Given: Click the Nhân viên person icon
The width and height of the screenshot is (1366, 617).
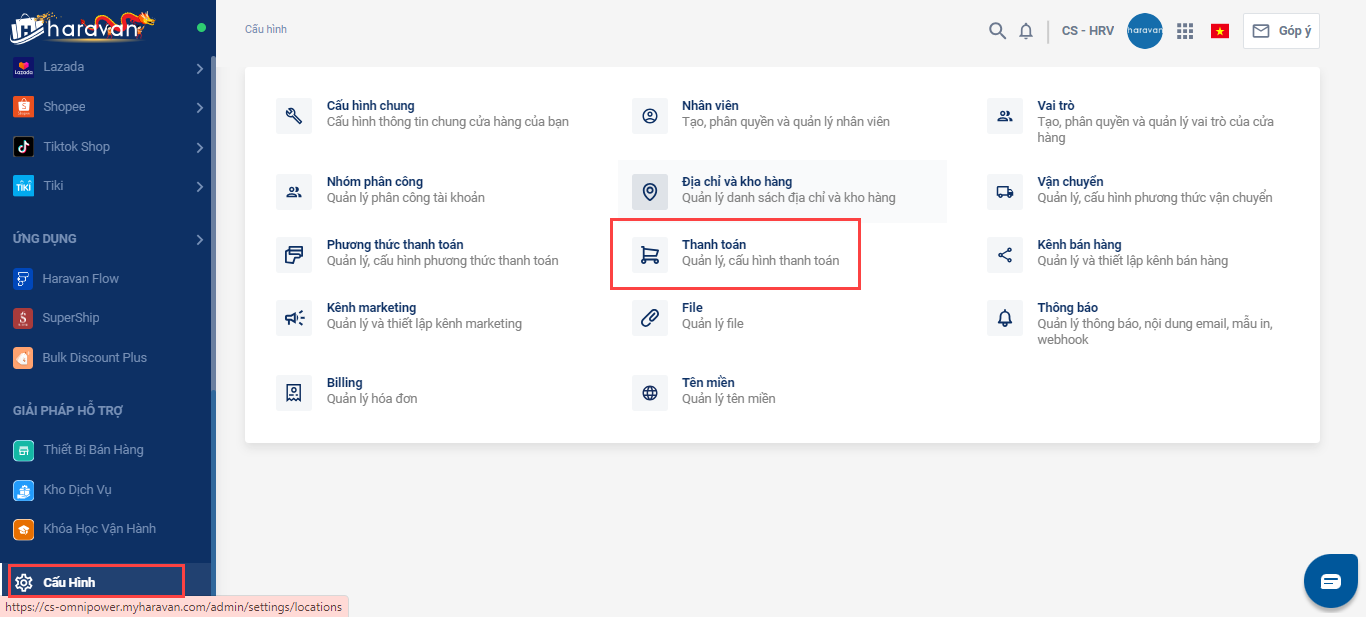Looking at the screenshot, I should pyautogui.click(x=650, y=116).
